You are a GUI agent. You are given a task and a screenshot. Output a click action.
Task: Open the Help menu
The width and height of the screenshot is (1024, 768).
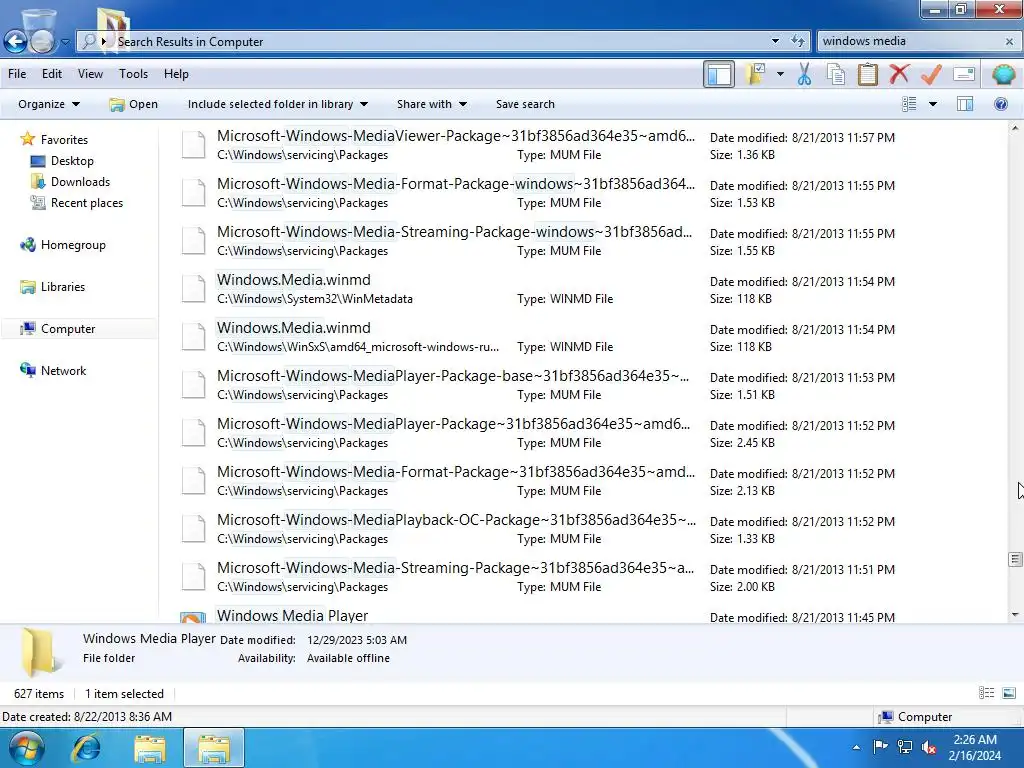point(176,74)
